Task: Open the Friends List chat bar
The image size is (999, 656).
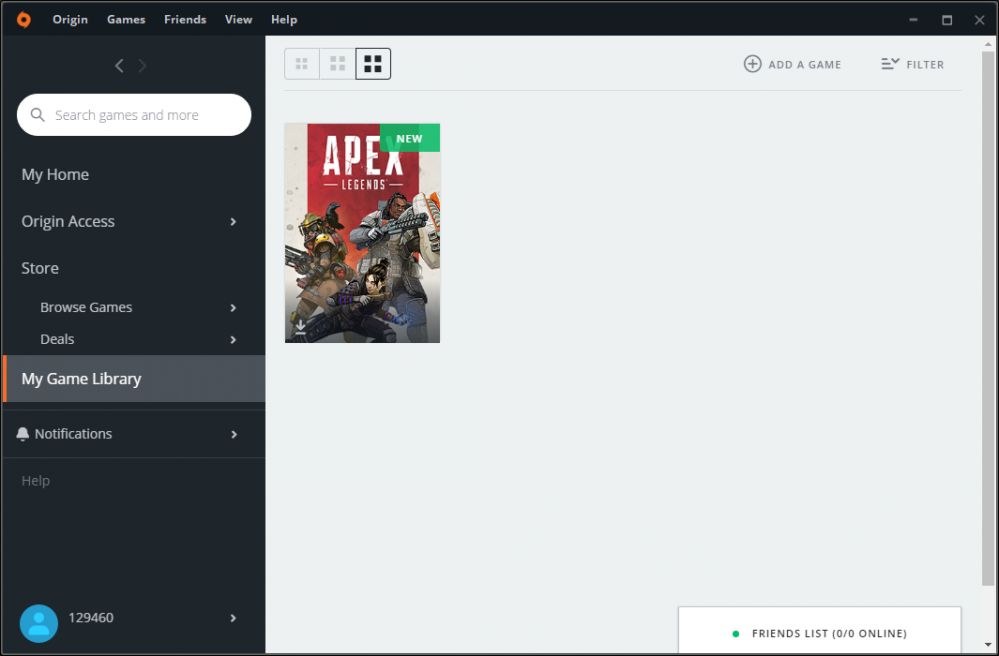Action: (819, 630)
